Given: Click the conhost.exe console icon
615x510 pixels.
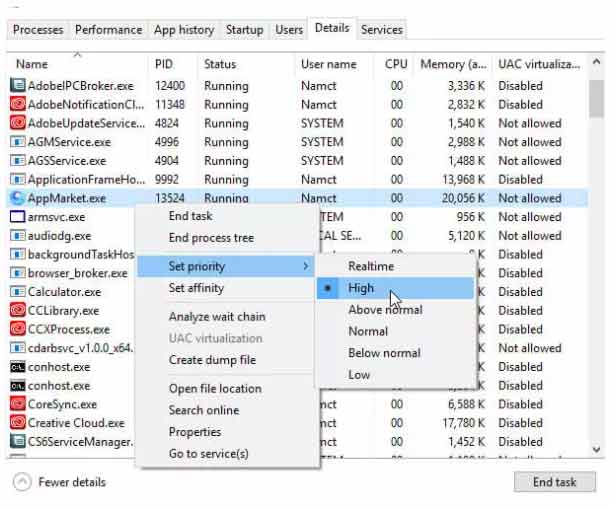Looking at the screenshot, I should [x=17, y=367].
